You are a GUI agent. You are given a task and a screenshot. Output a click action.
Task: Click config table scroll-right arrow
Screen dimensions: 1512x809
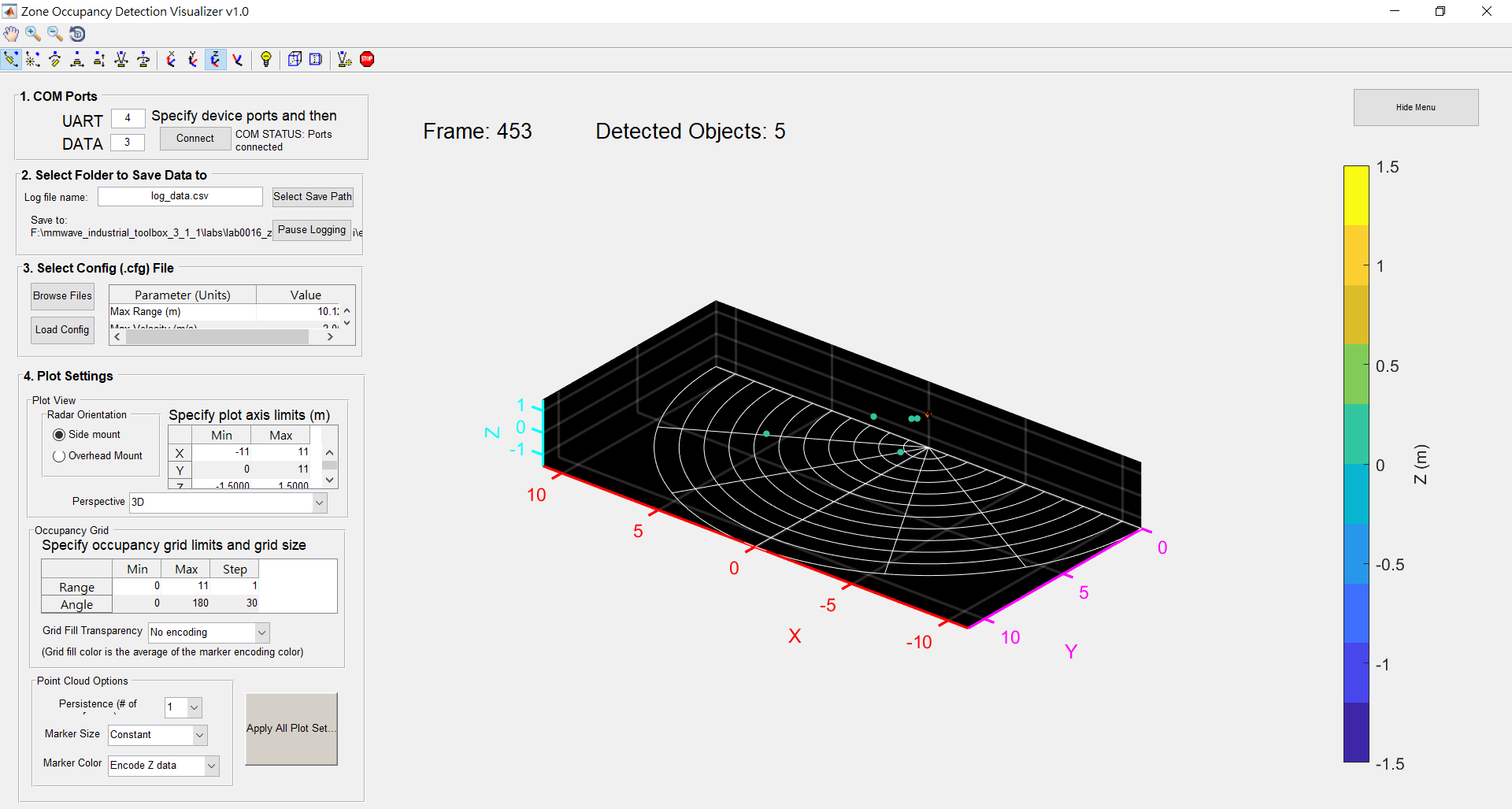point(330,336)
